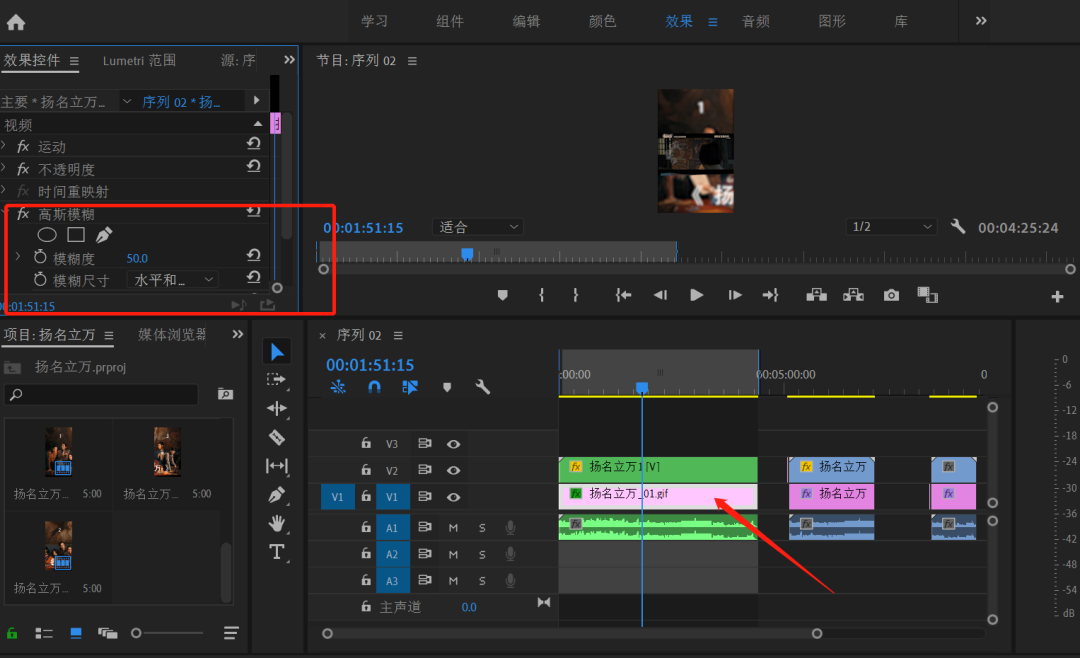The height and width of the screenshot is (658, 1080).
Task: Open the home screen icon
Action: (x=16, y=22)
